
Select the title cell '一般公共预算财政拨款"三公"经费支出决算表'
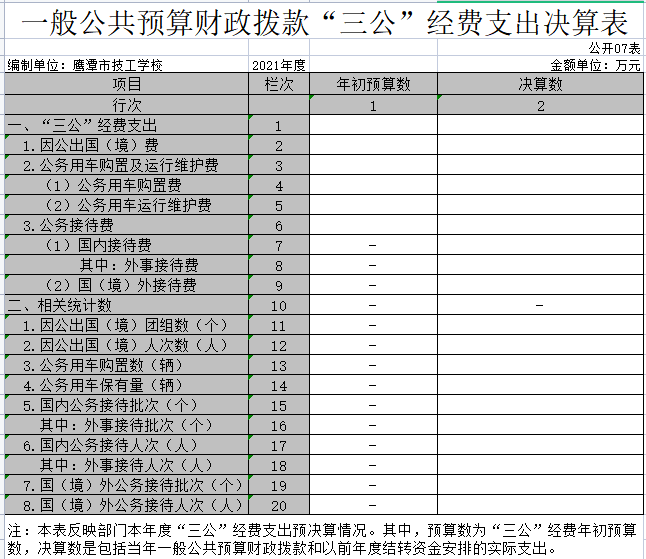(x=323, y=20)
